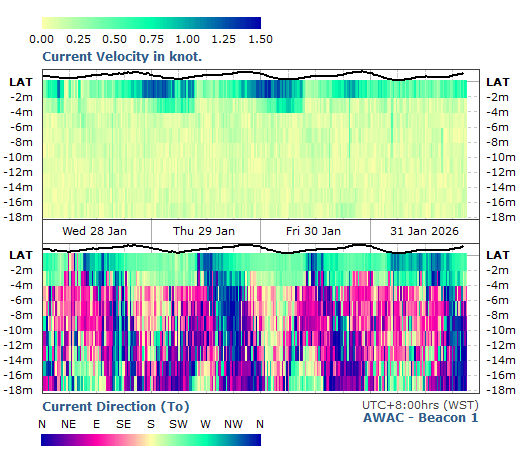Select the 'Wed 28 Jan' date cell
The width and height of the screenshot is (521, 462).
(x=97, y=231)
